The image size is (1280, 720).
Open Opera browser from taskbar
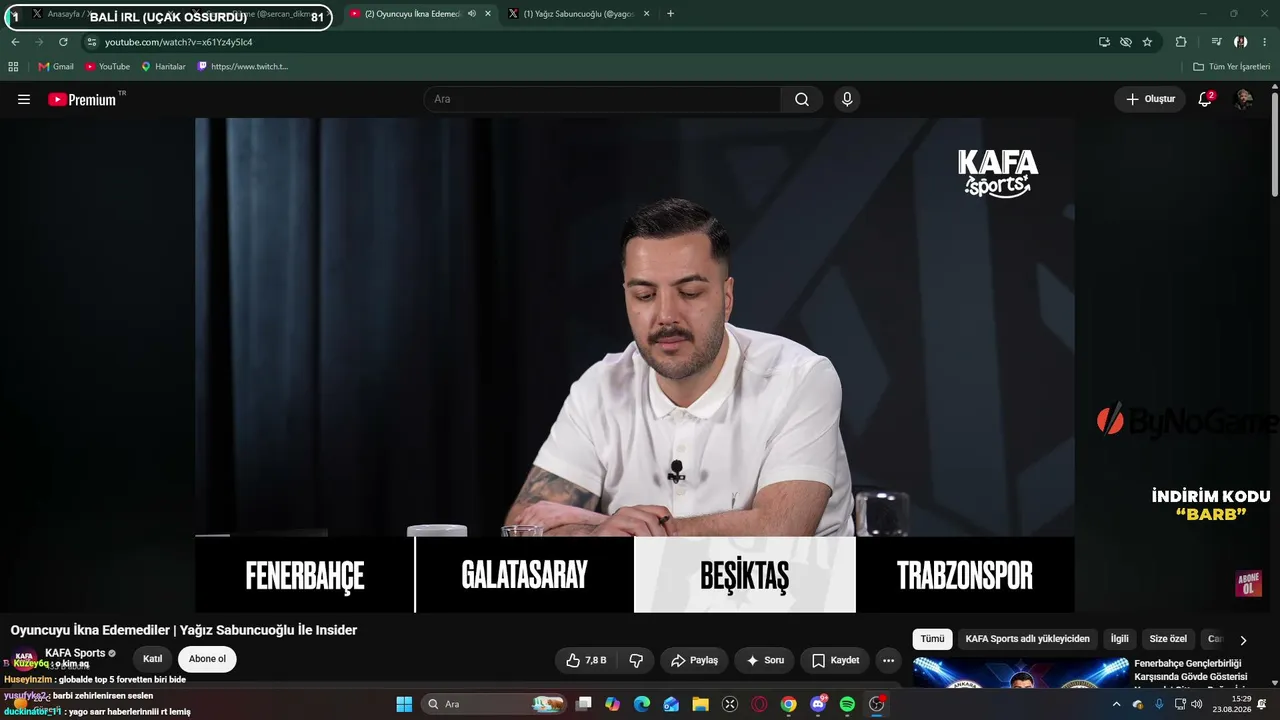(759, 704)
